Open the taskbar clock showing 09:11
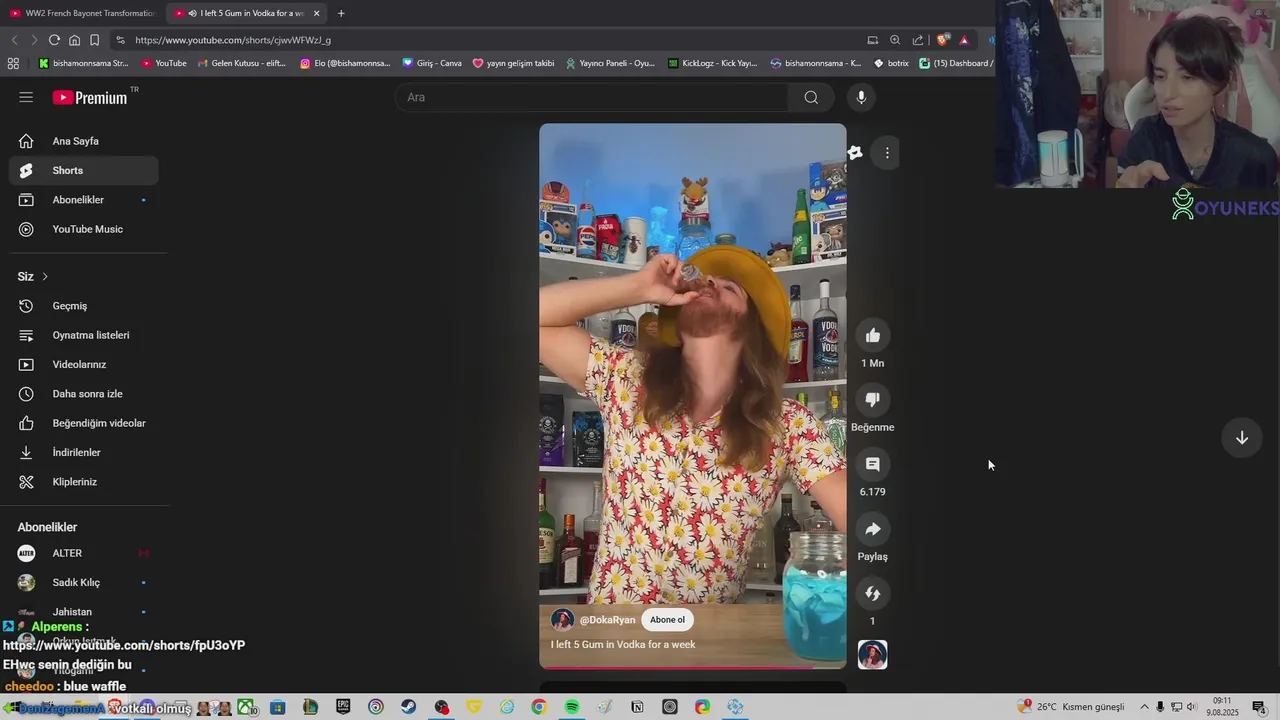The image size is (1280, 720). click(1222, 707)
